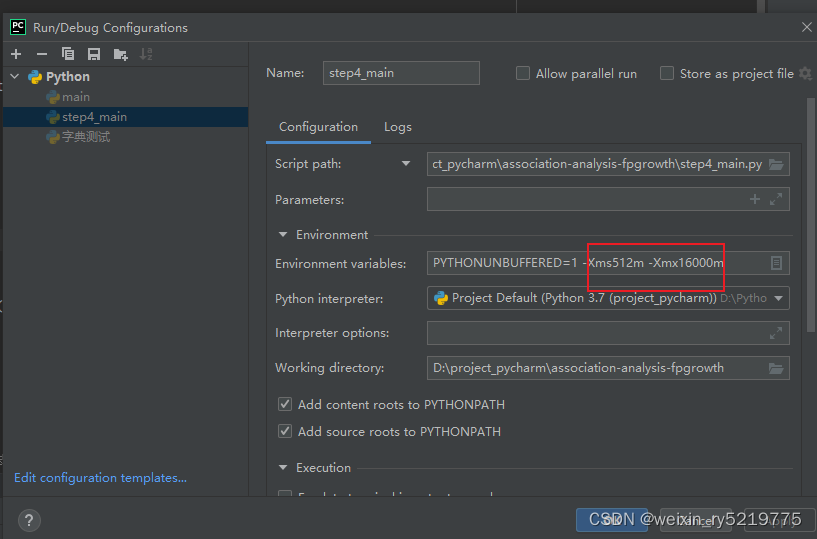Open environment variables editor dialog
The image size is (817, 539).
(776, 263)
